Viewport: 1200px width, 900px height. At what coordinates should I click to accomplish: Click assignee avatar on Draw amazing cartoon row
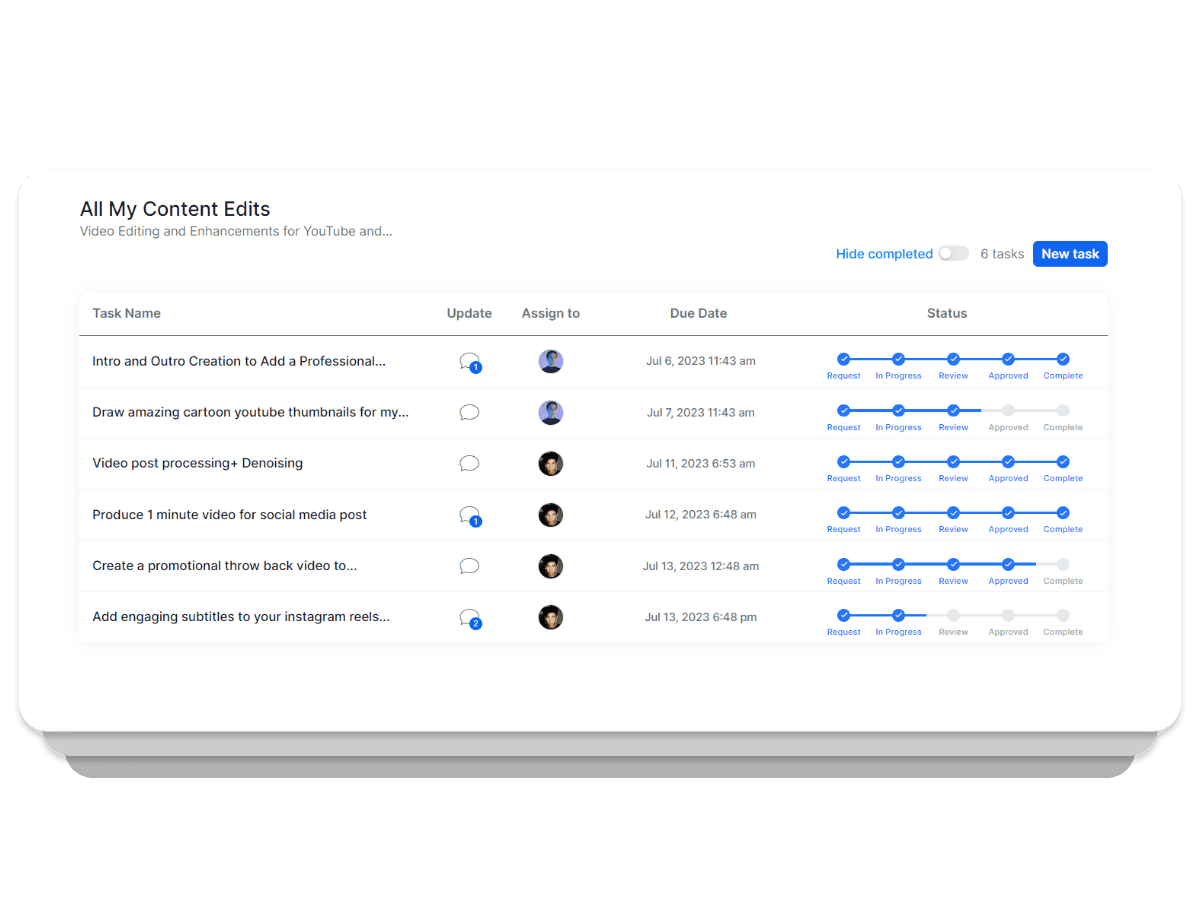pos(551,412)
